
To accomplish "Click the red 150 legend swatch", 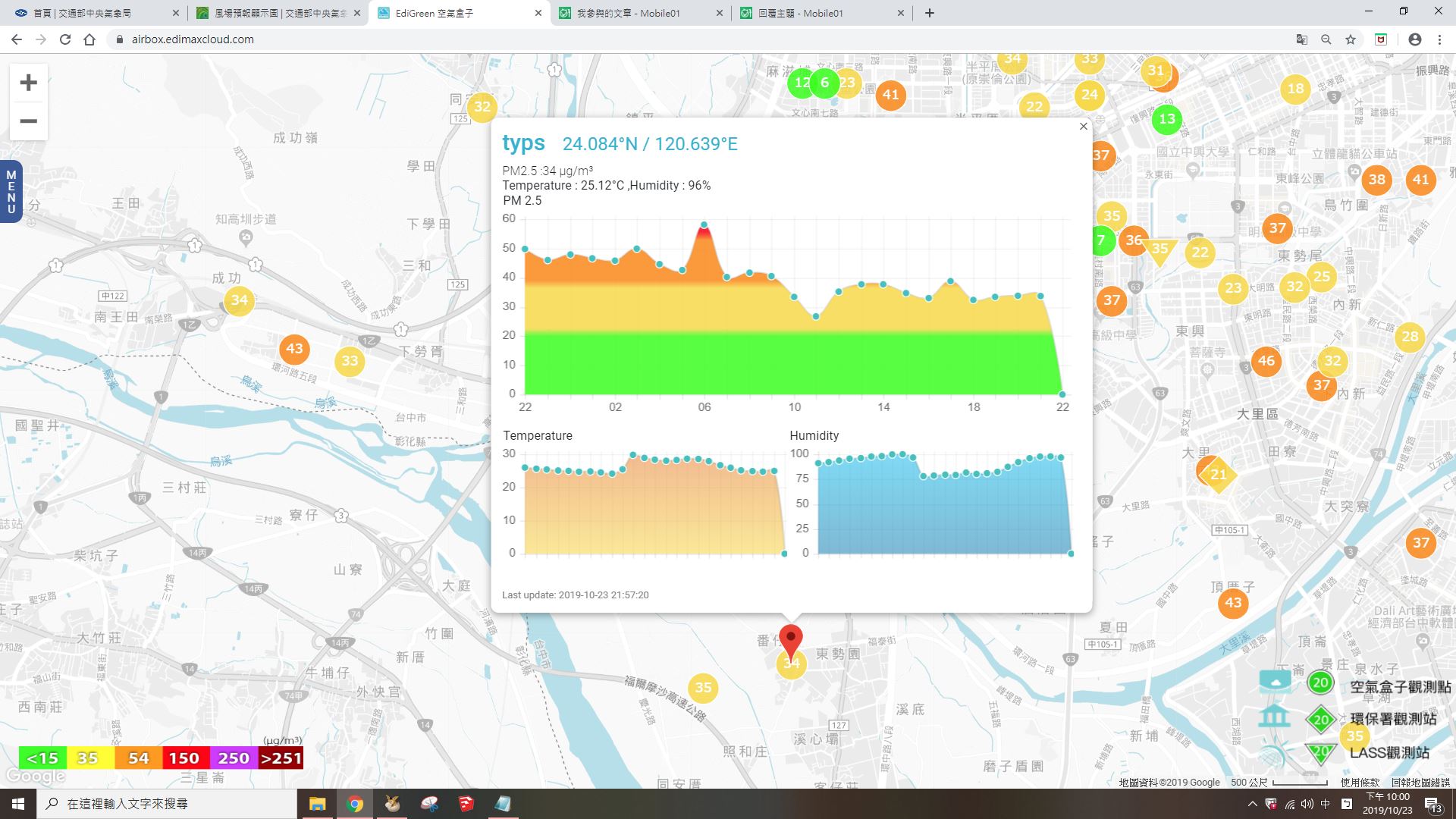I will [185, 758].
